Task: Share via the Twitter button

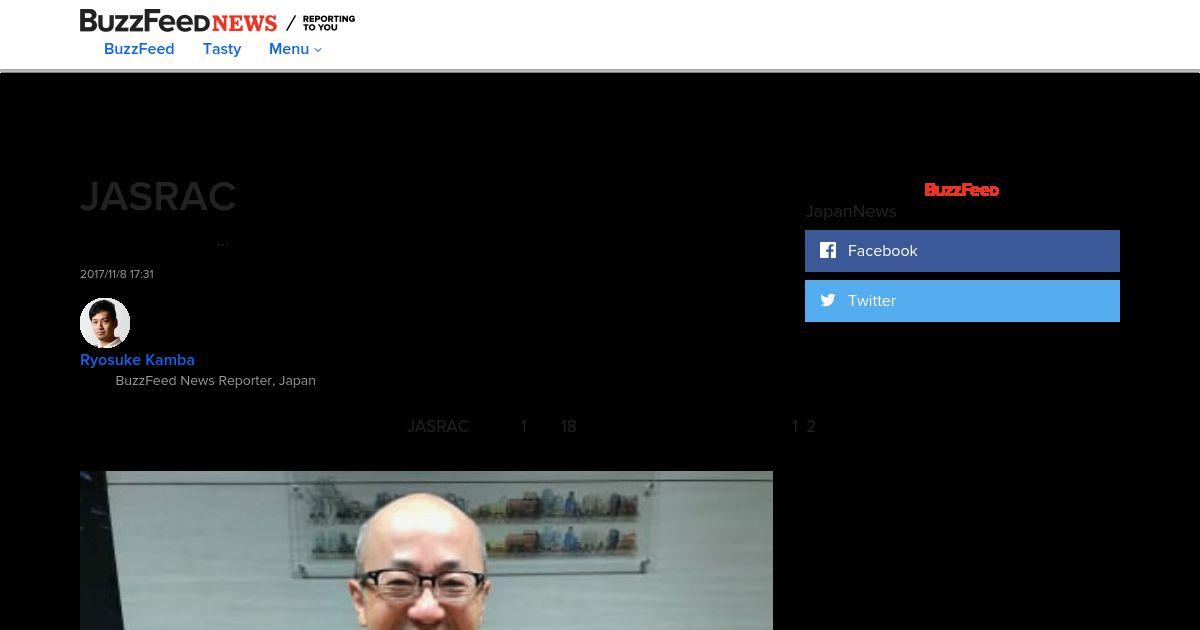Action: click(962, 301)
